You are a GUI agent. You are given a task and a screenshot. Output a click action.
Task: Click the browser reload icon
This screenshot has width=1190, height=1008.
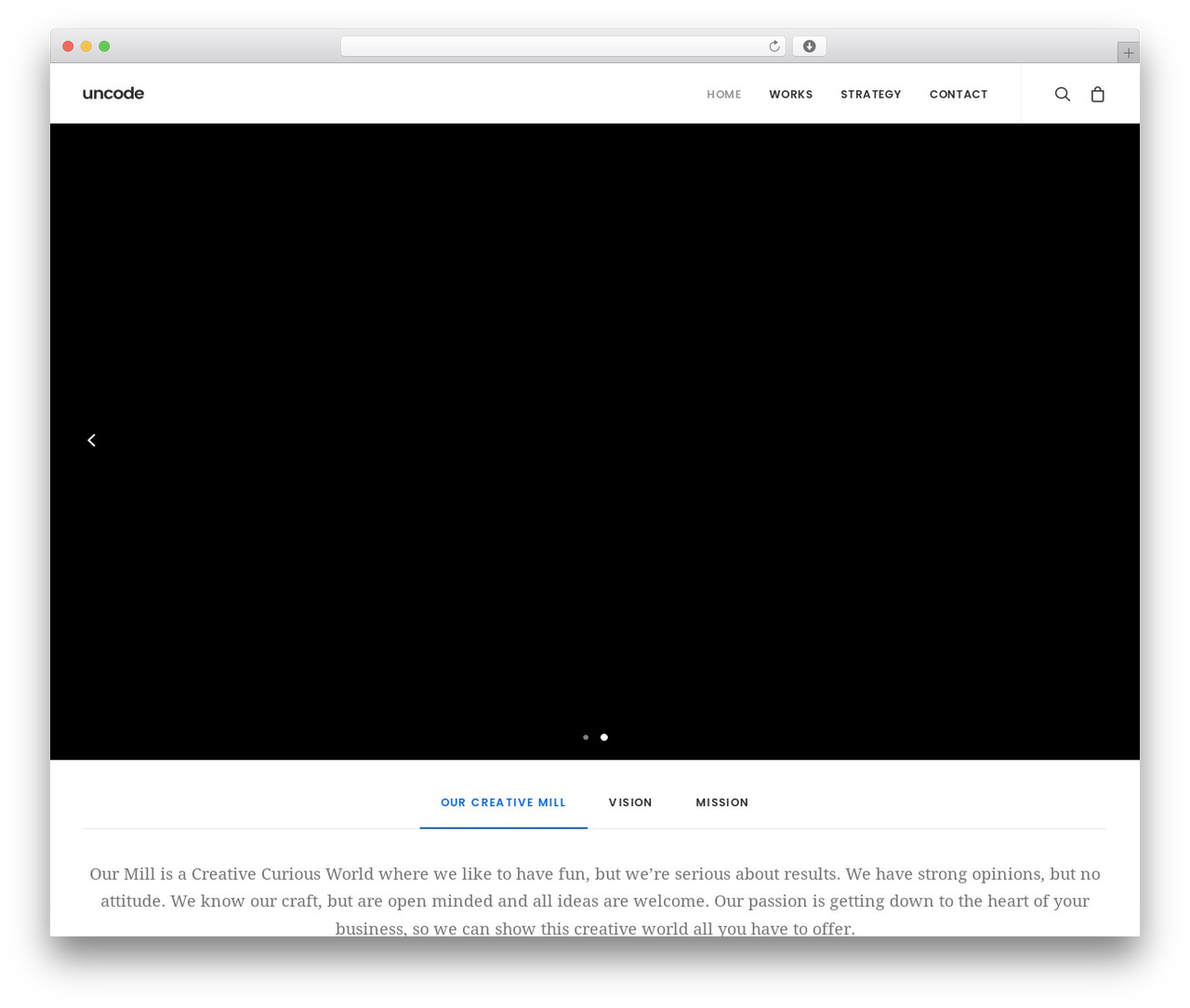tap(773, 46)
